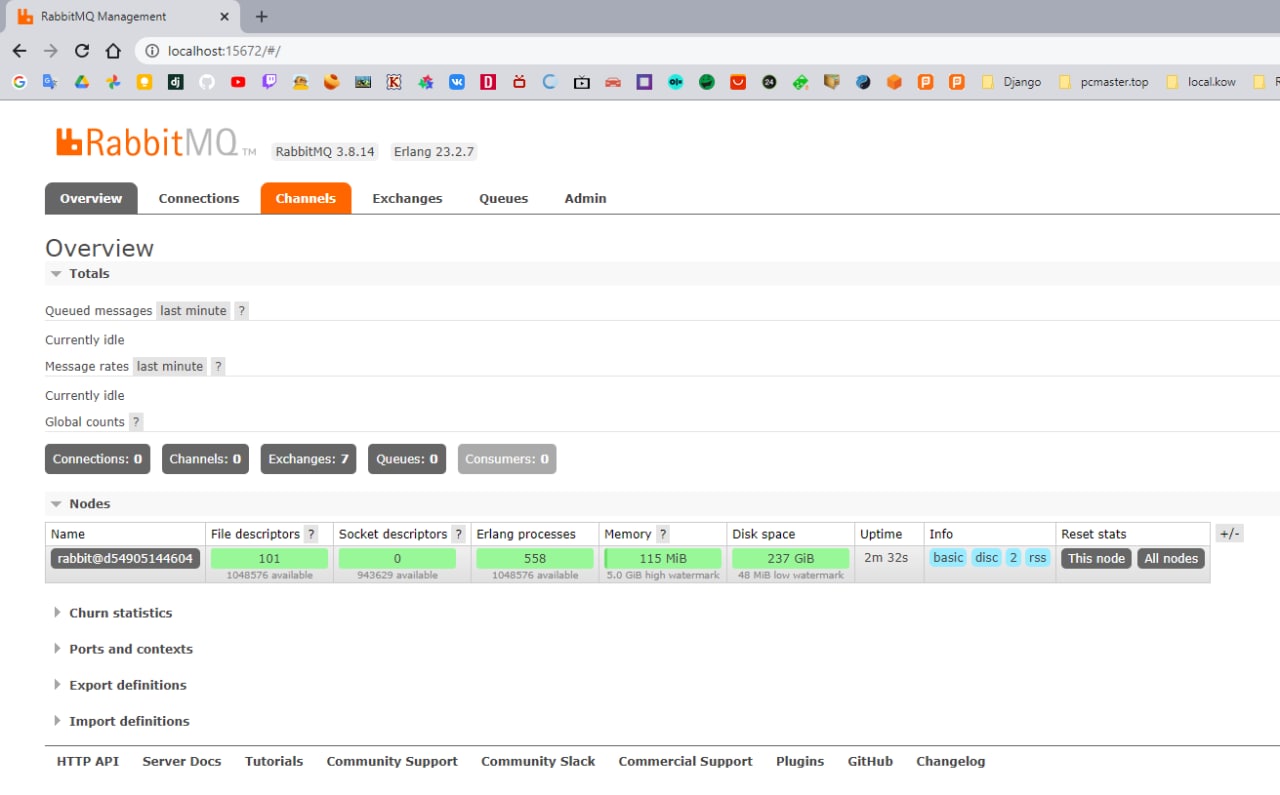Open the 'K' letter bookmark icon
This screenshot has width=1280, height=795.
[x=394, y=82]
